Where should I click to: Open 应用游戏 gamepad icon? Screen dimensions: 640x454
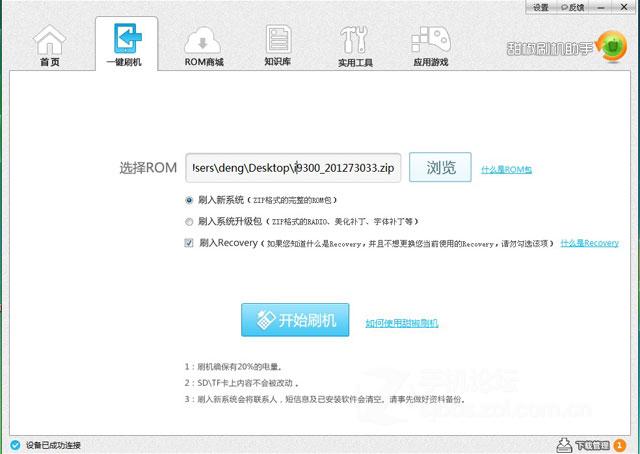pos(431,40)
